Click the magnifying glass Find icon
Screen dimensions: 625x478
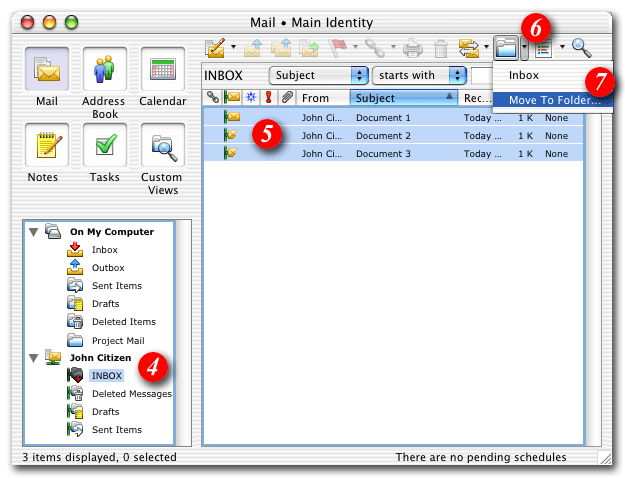click(582, 46)
